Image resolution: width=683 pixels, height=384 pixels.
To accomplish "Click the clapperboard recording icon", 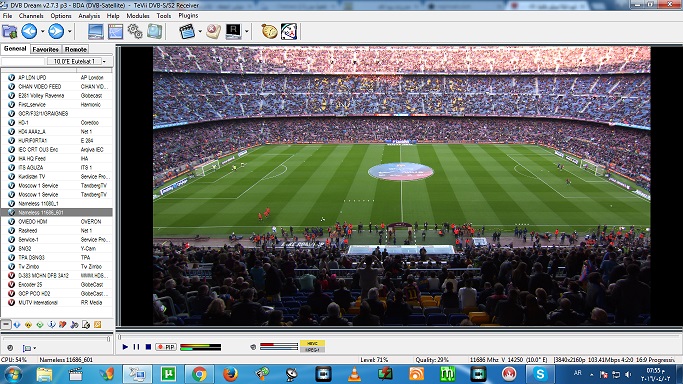I will tap(187, 31).
